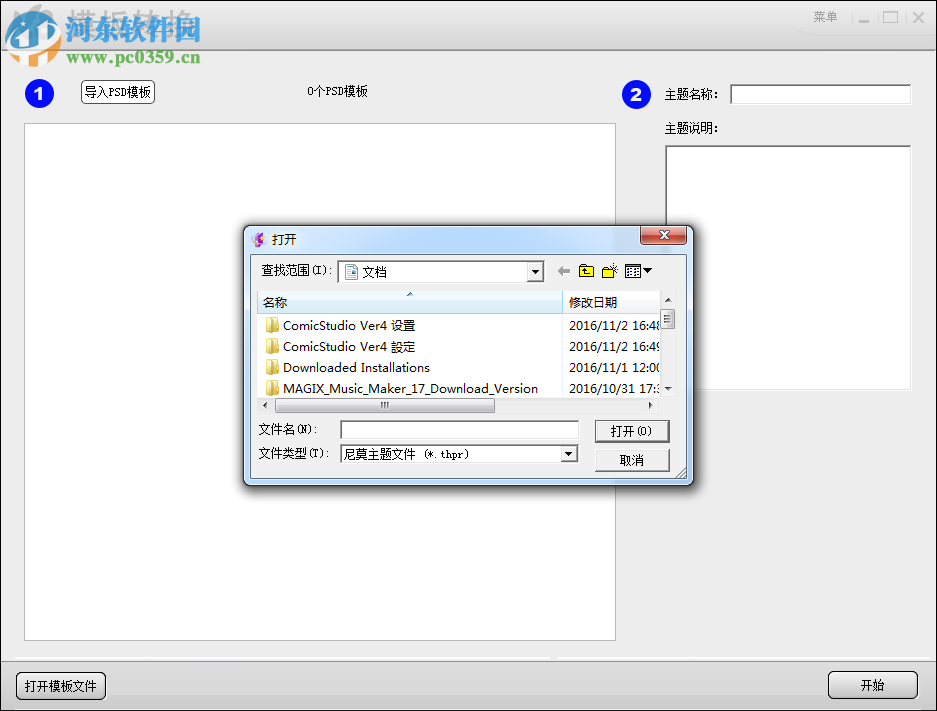Click the Create New Folder icon

point(609,270)
